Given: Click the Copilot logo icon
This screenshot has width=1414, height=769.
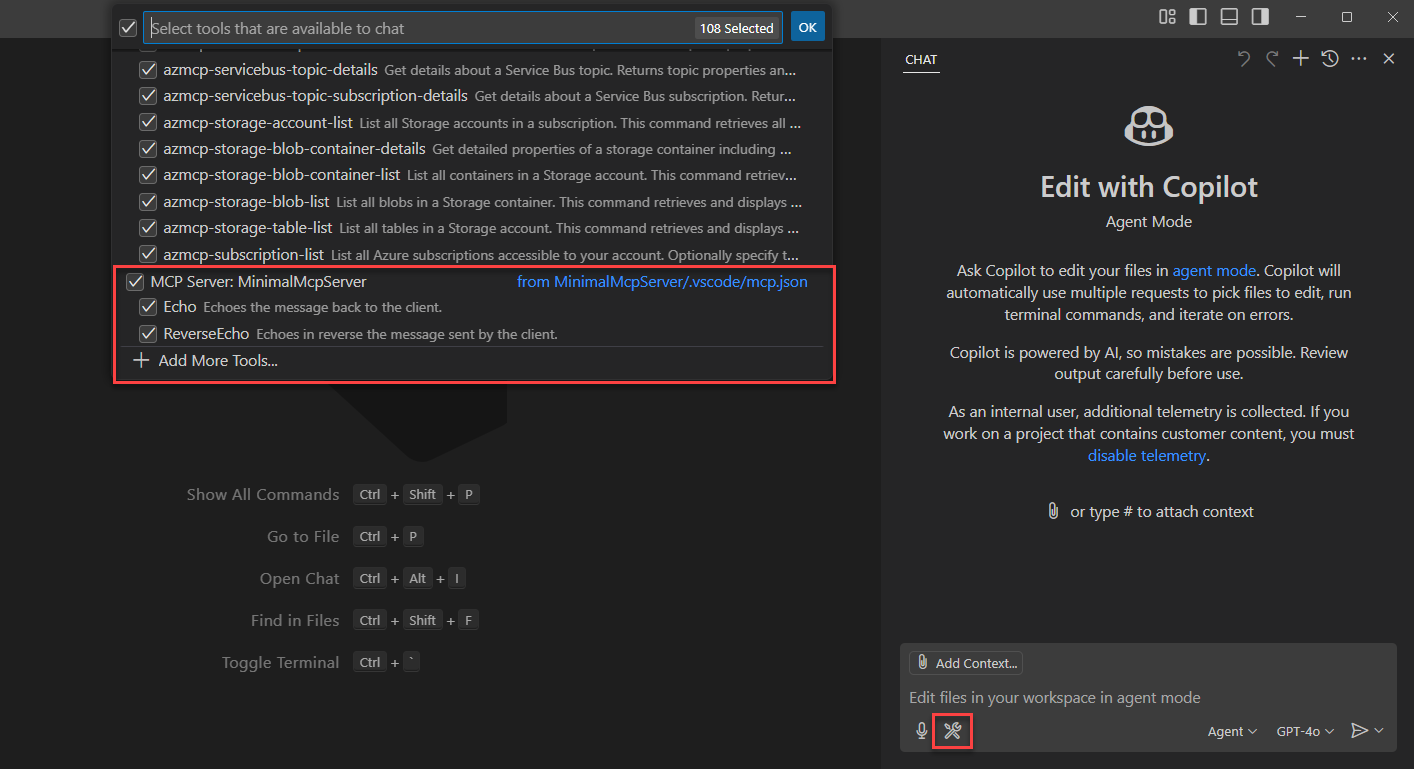Looking at the screenshot, I should point(1149,127).
